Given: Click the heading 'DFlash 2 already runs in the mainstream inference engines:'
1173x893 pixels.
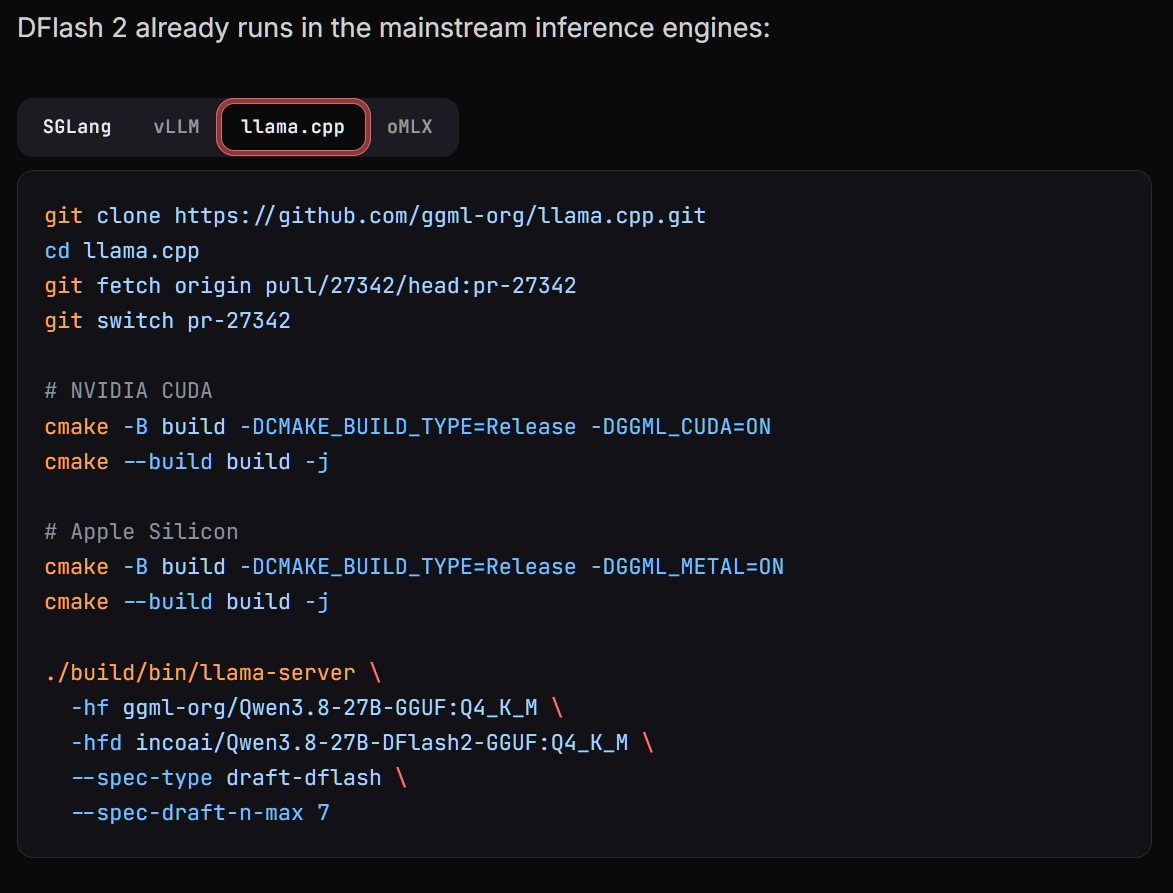Looking at the screenshot, I should (393, 28).
